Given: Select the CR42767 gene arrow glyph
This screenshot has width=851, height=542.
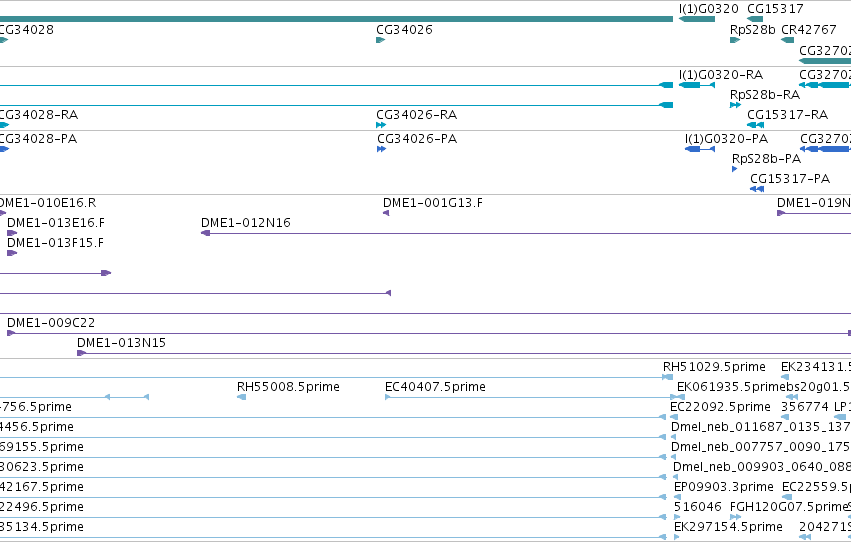Looking at the screenshot, I should coord(788,40).
